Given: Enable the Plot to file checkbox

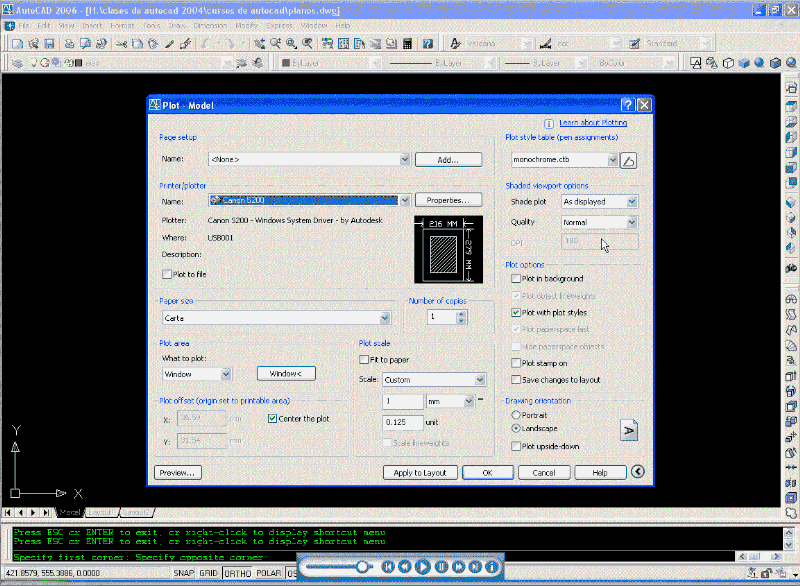Looking at the screenshot, I should tap(167, 274).
